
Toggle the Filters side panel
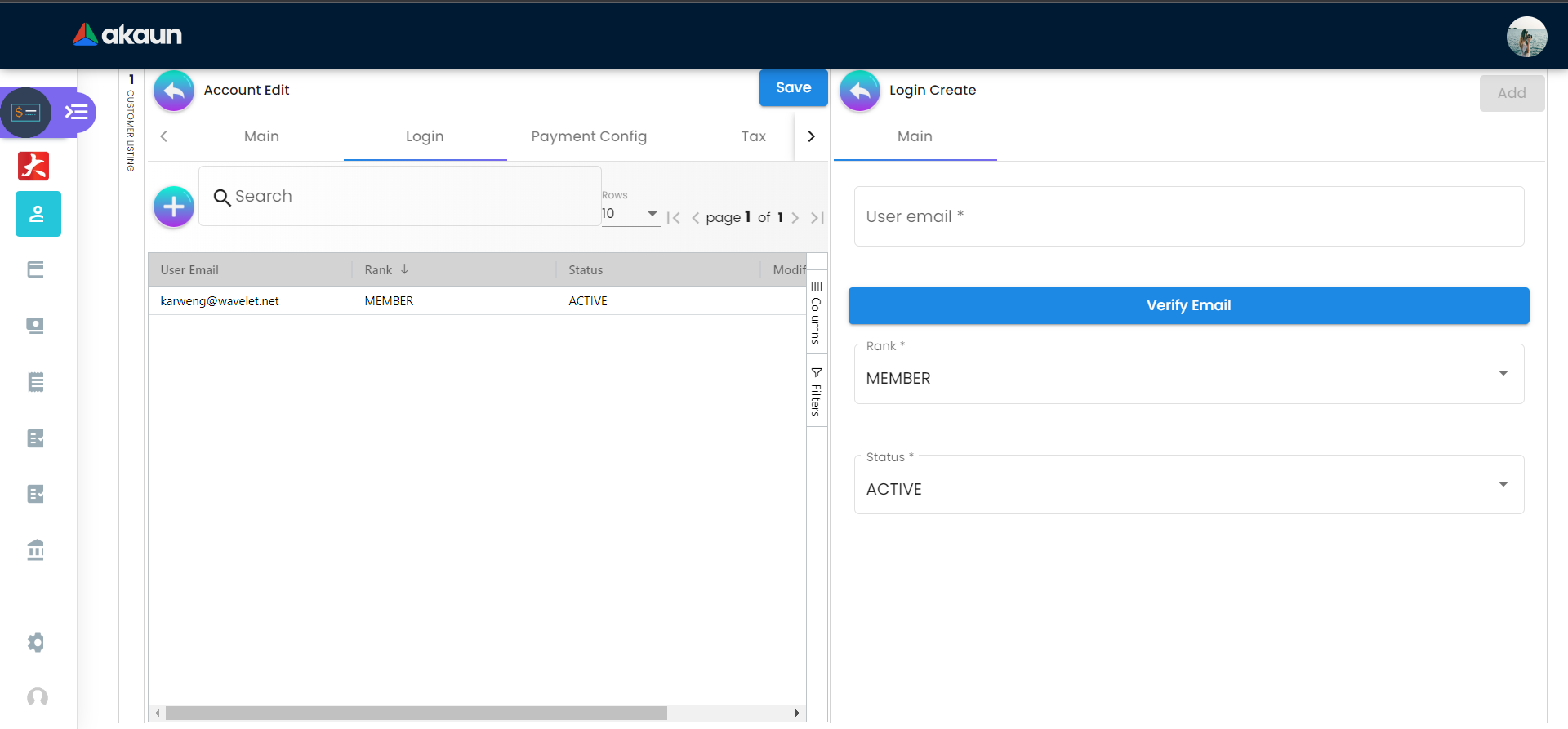point(816,392)
